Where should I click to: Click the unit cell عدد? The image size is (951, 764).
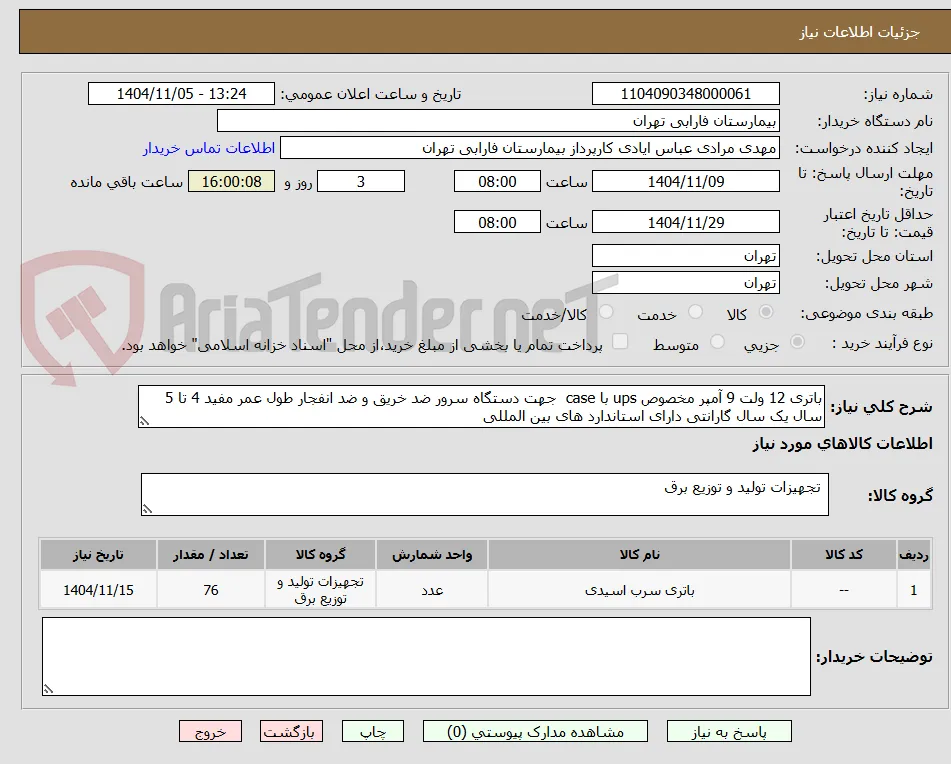click(x=432, y=589)
